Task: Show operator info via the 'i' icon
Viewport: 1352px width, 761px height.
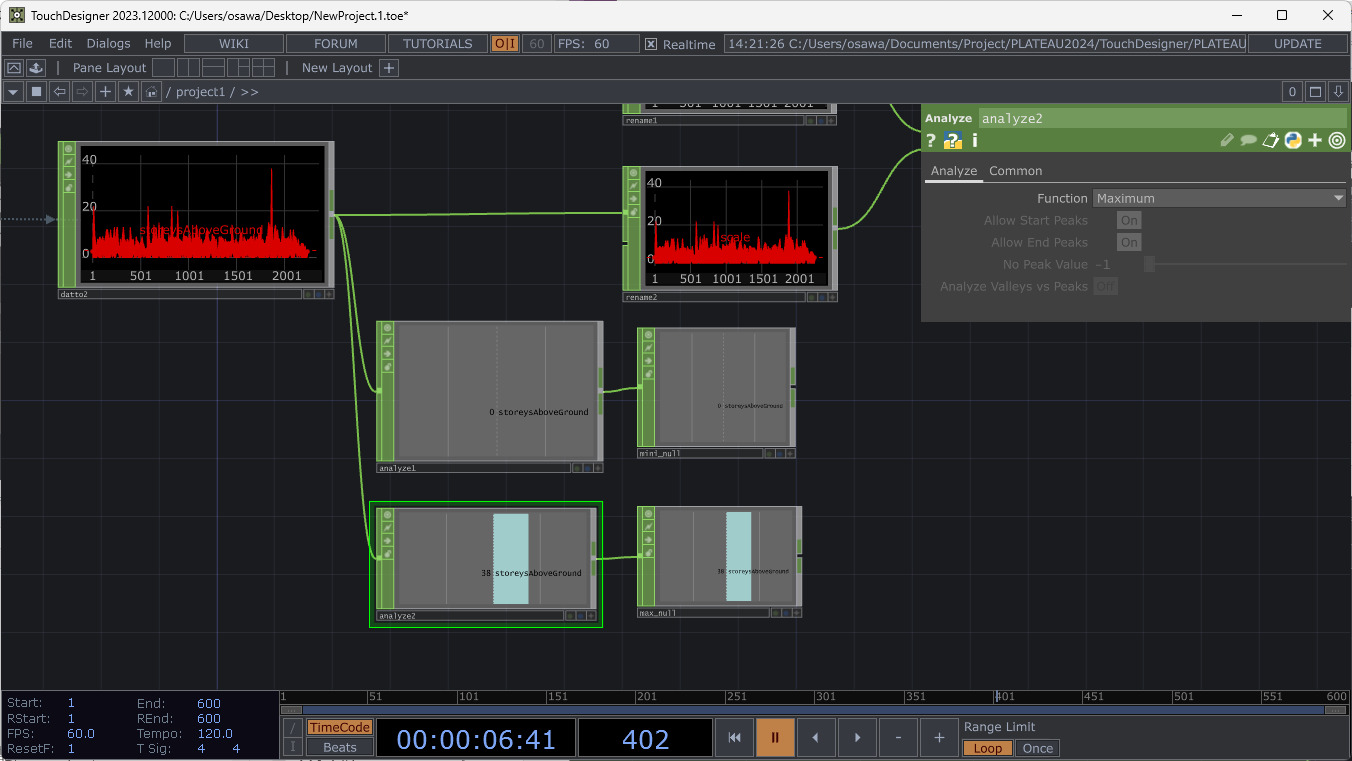Action: click(x=974, y=141)
